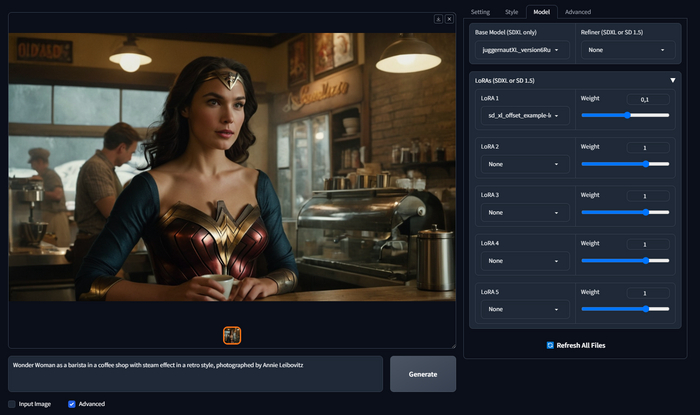Click the LoRA 4 weight value field
700x415 pixels.
[x=648, y=245]
